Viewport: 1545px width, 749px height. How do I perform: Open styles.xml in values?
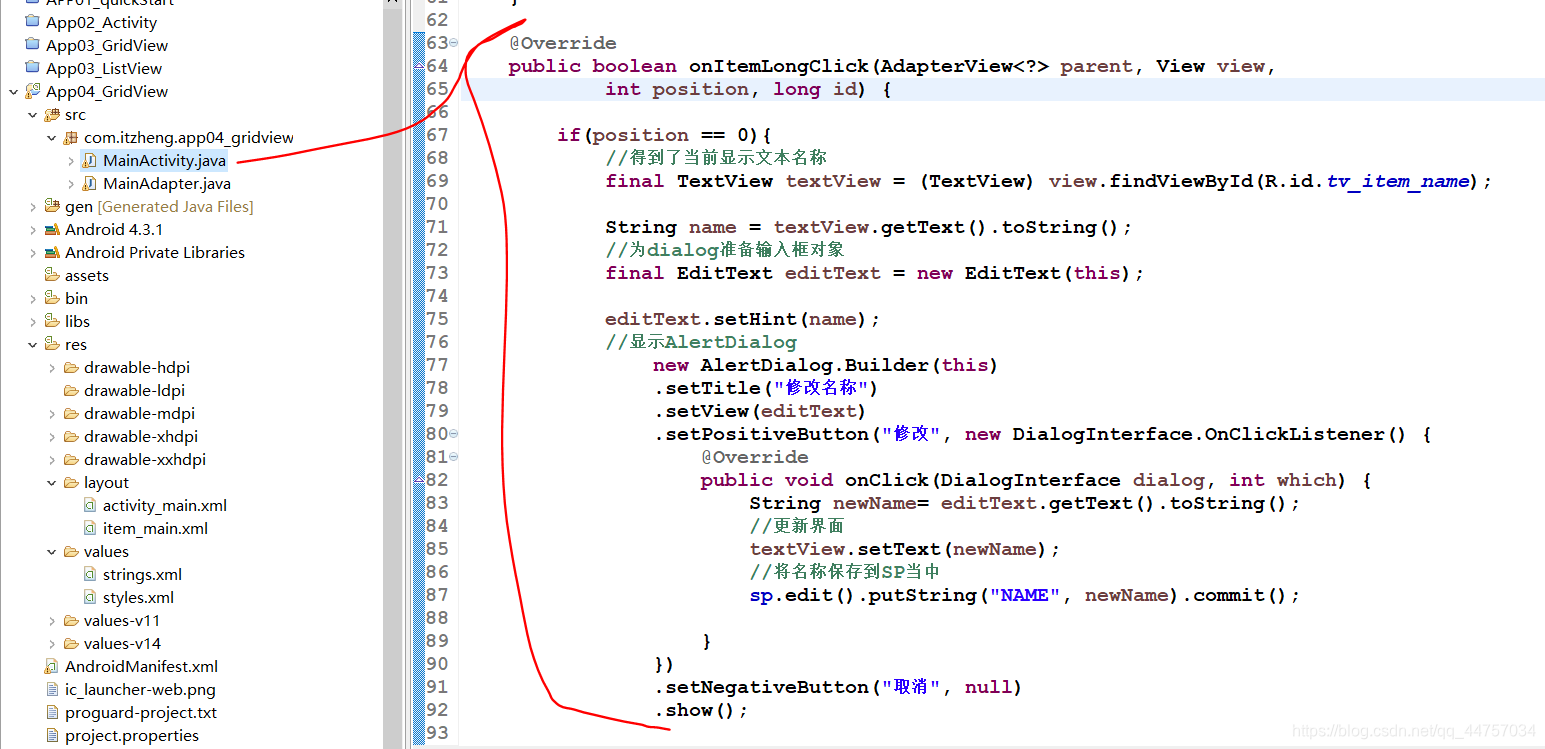138,597
